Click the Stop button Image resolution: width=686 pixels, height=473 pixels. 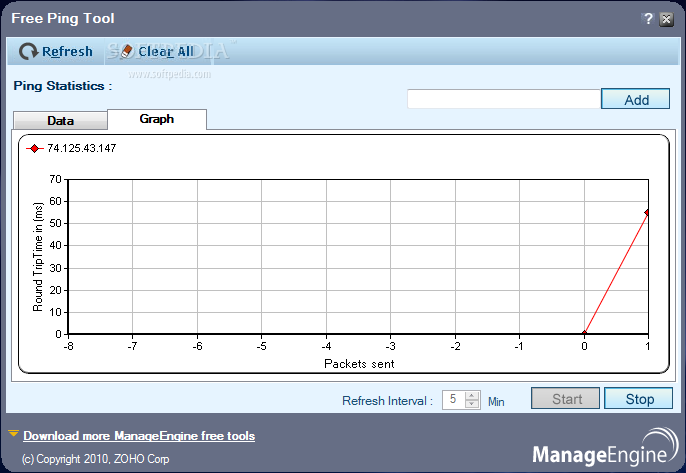638,398
